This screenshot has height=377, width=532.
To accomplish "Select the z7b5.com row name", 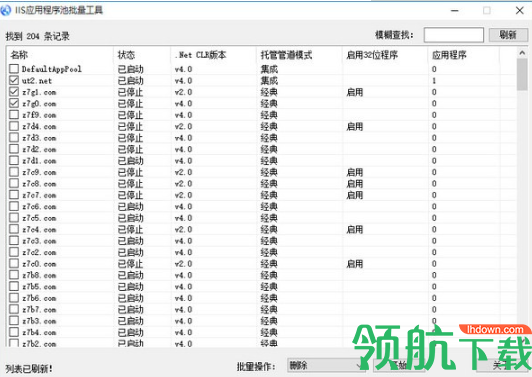I will pyautogui.click(x=39, y=286).
